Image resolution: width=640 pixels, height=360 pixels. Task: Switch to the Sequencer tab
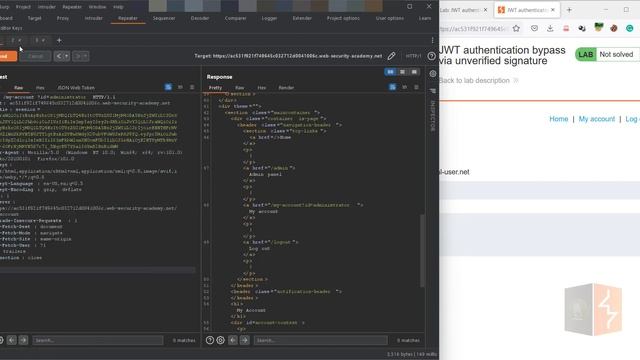point(164,18)
